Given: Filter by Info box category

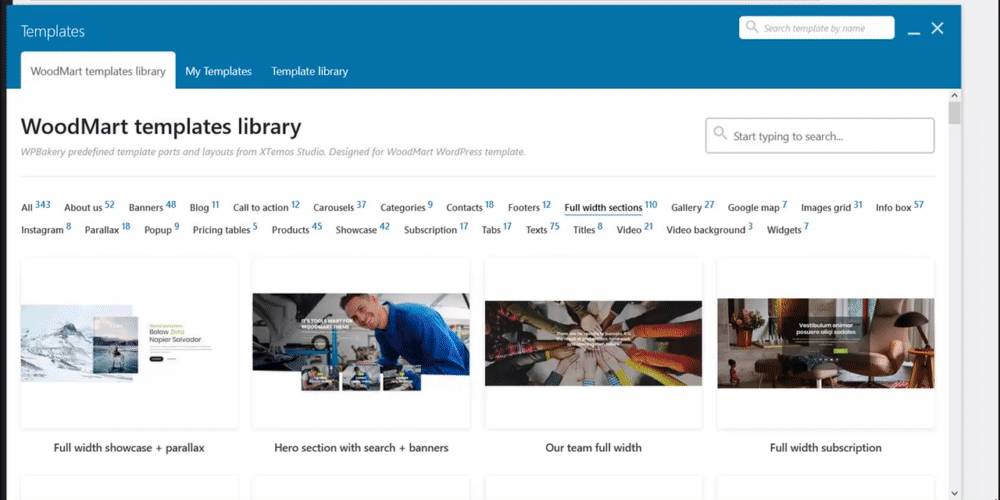Looking at the screenshot, I should (x=899, y=207).
